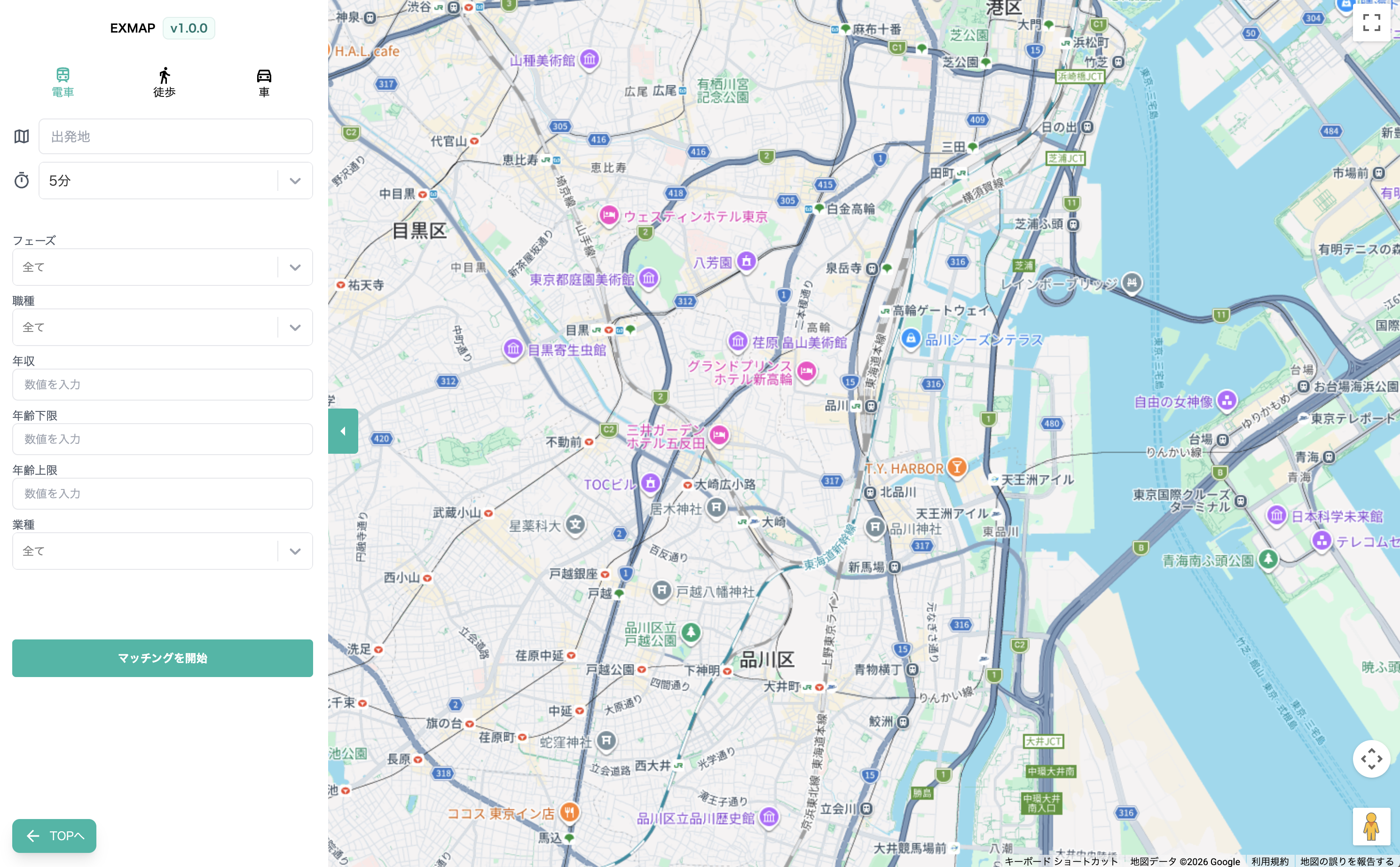Click the stopwatch icon beside 5分
1400x867 pixels.
pos(22,181)
